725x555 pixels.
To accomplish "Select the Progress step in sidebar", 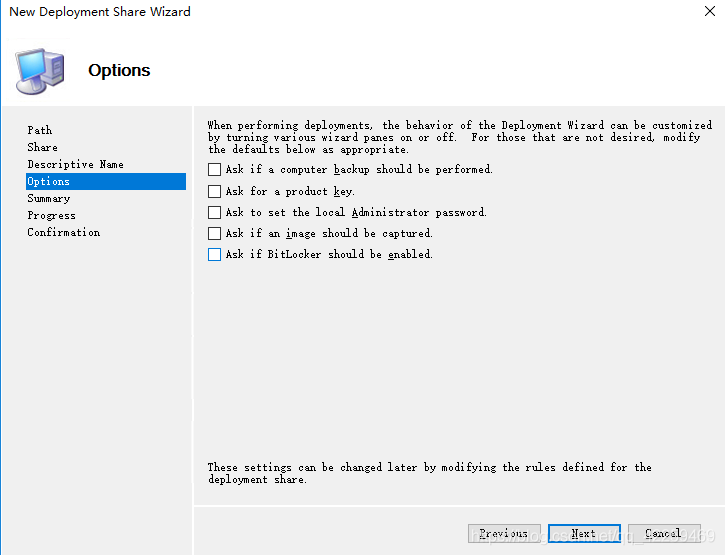I will point(52,215).
